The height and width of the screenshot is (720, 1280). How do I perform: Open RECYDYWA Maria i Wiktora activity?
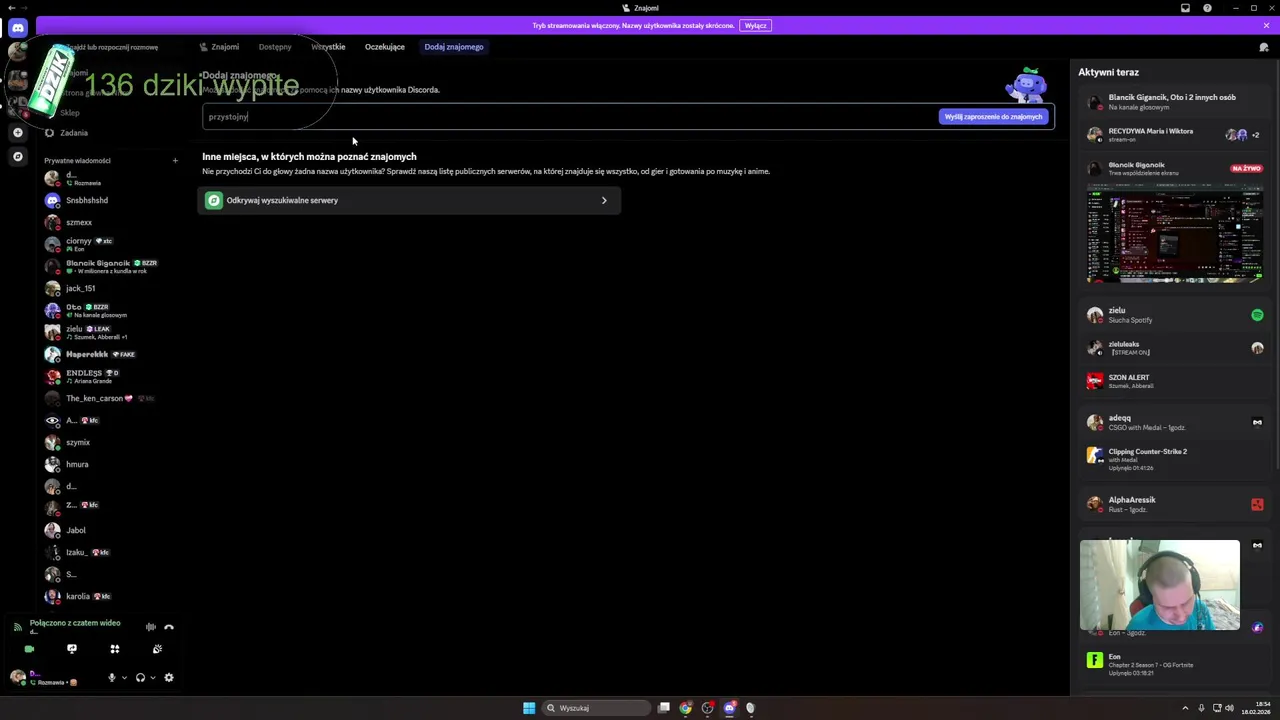click(x=1174, y=135)
